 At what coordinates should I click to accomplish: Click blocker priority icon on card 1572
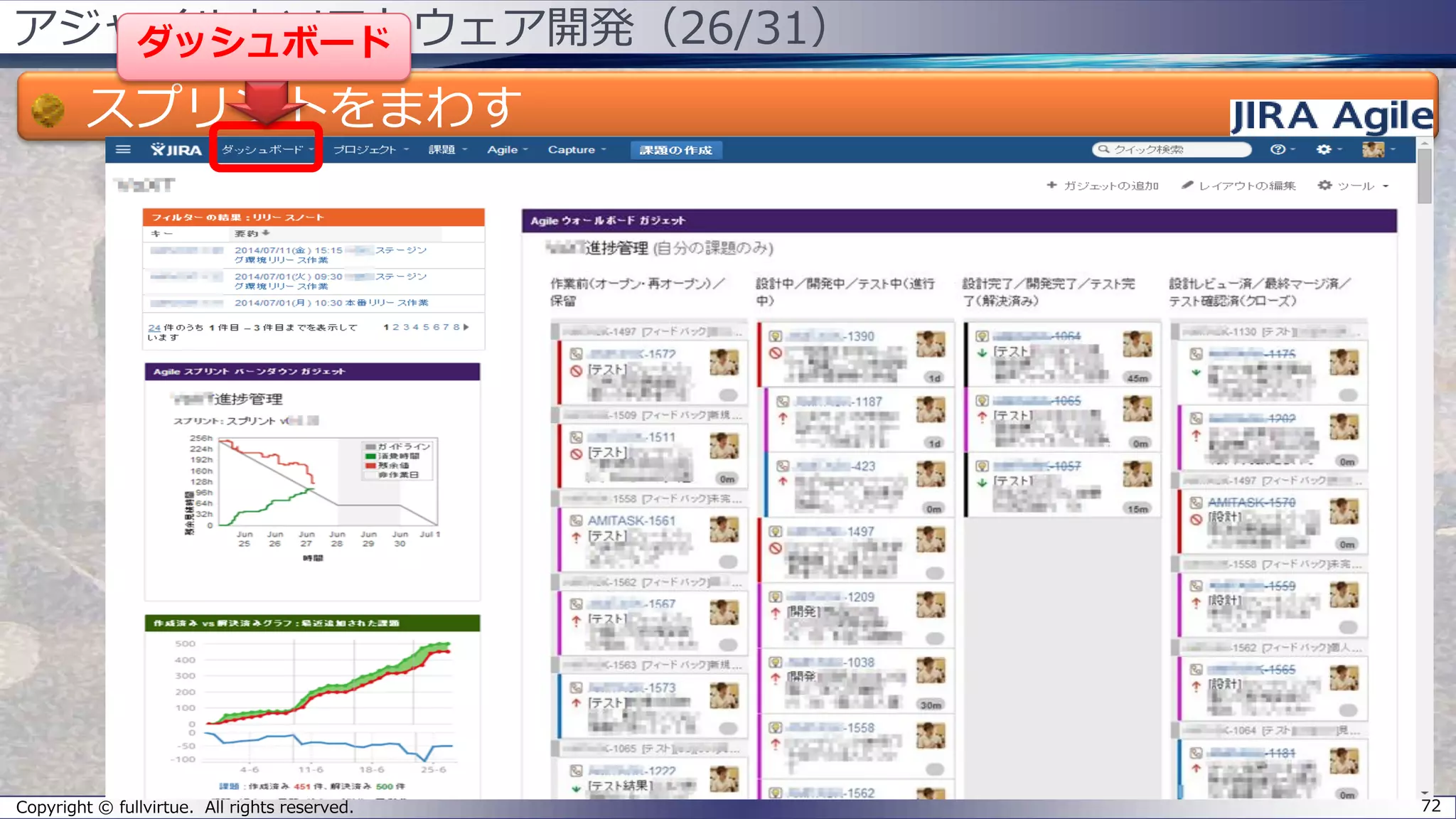pyautogui.click(x=577, y=370)
